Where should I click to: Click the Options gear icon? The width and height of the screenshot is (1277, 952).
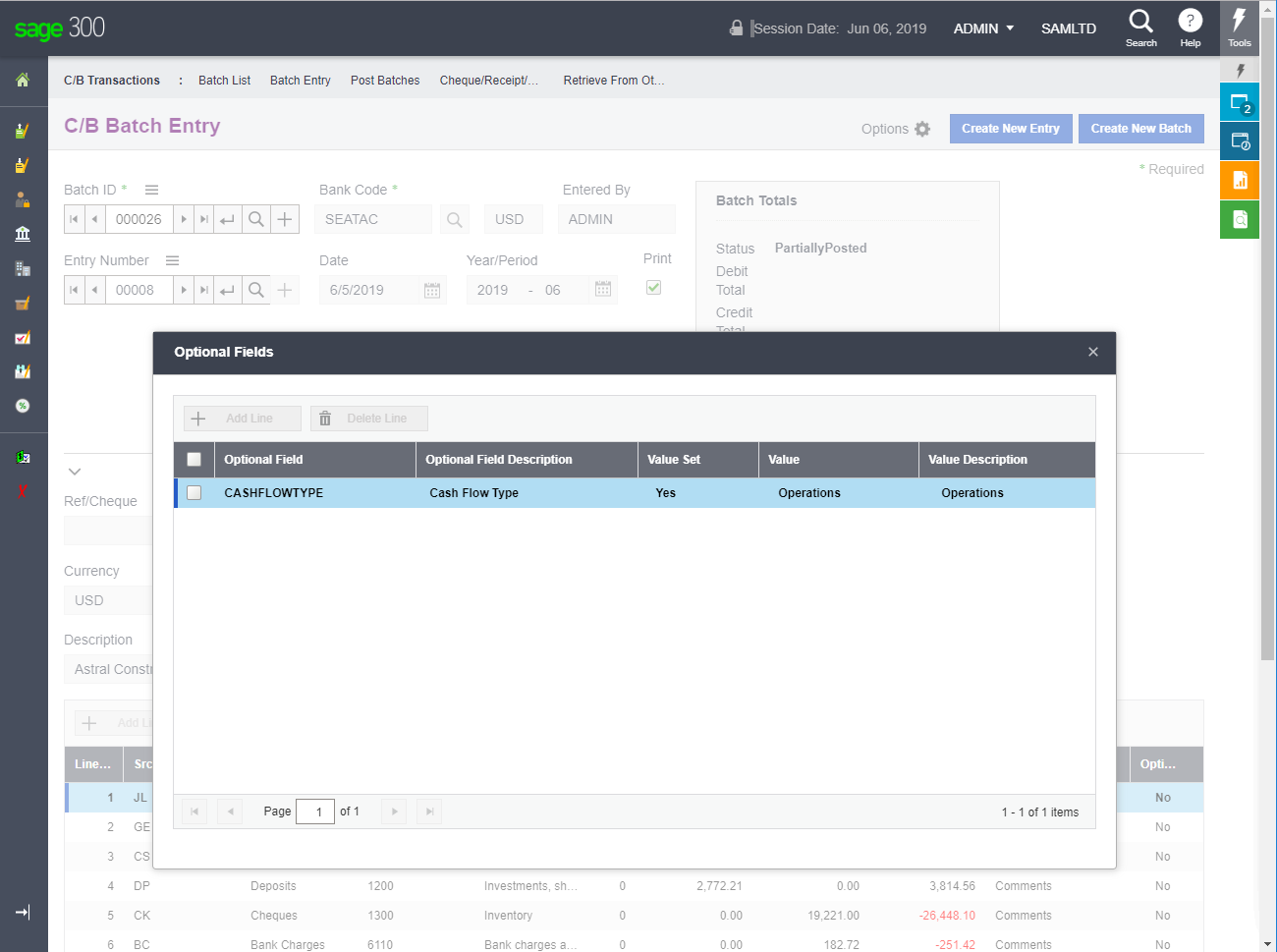(921, 129)
